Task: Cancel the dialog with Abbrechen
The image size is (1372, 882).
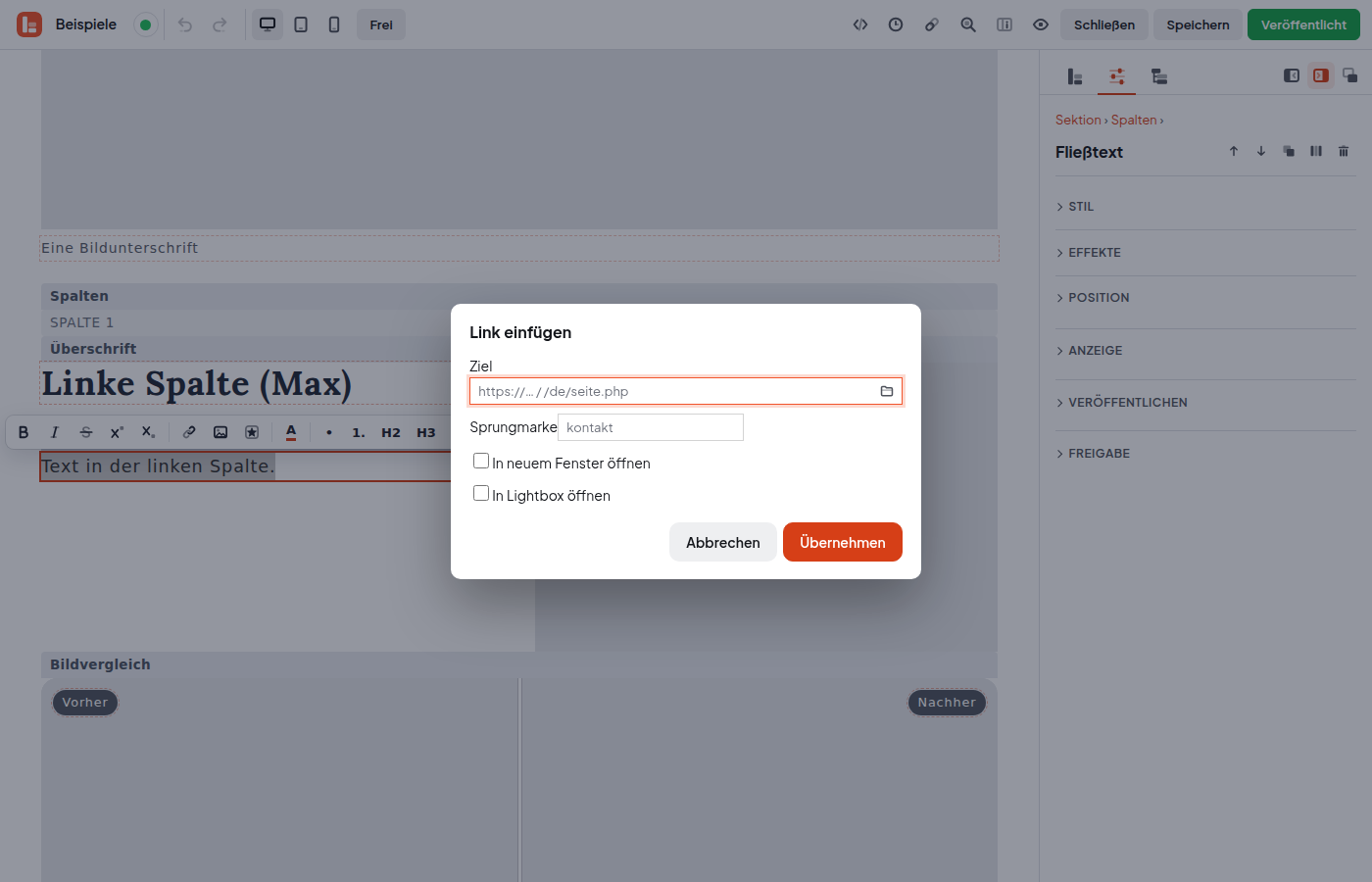Action: tap(723, 542)
